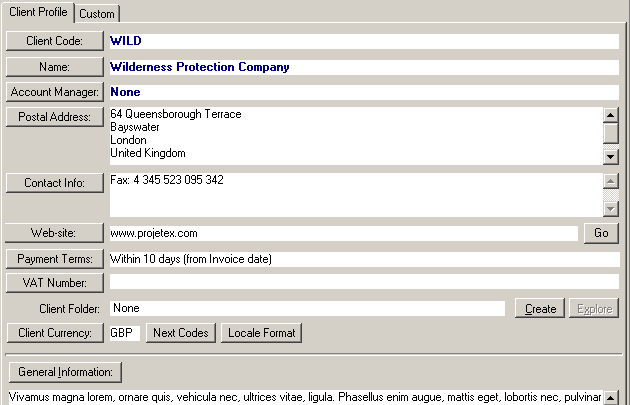Click the General Information button

[65, 372]
